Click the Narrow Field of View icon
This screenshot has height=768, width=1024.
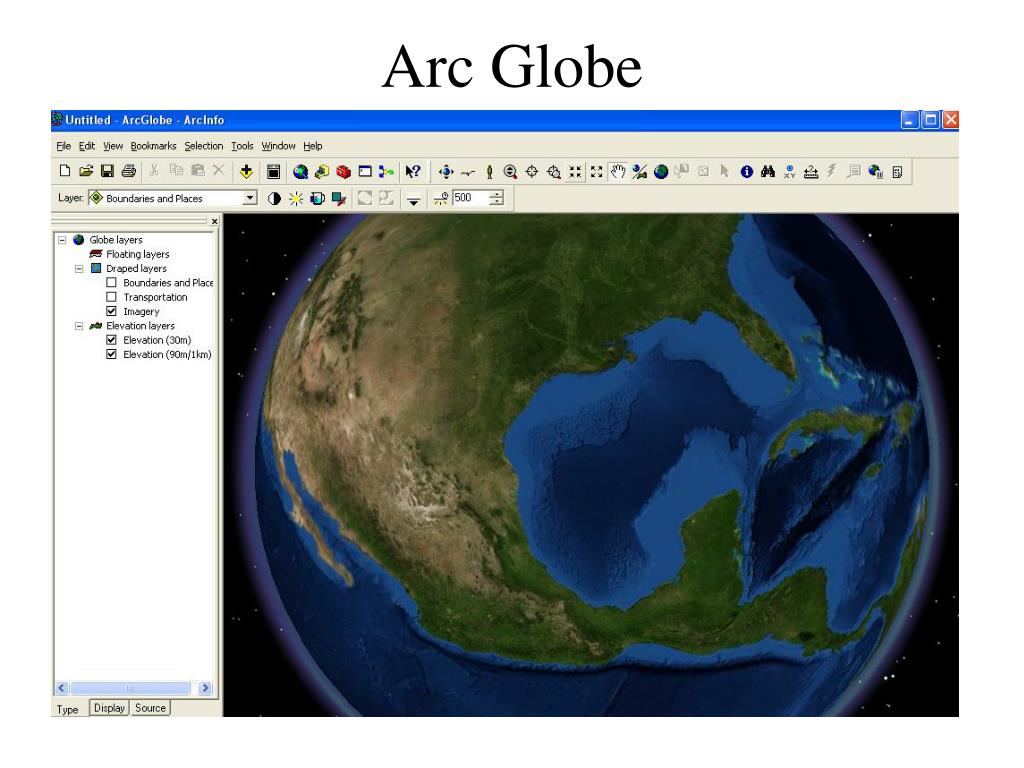pos(575,172)
